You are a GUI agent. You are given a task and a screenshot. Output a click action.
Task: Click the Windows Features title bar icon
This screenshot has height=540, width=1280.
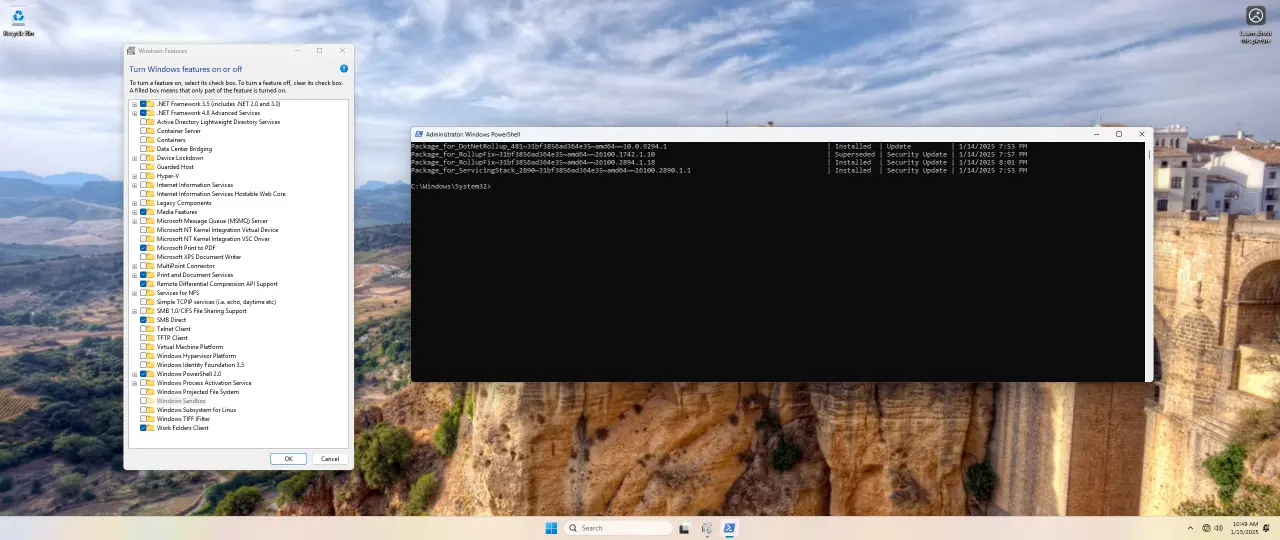pyautogui.click(x=131, y=50)
